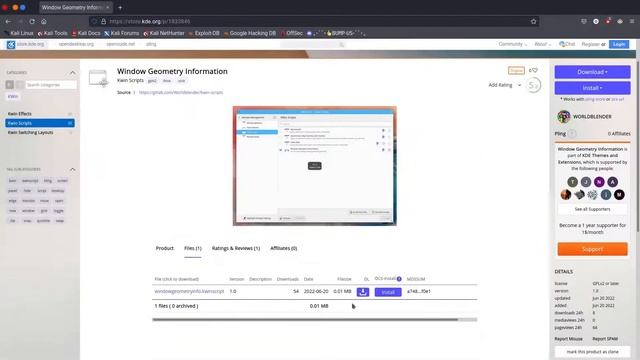The width and height of the screenshot is (640, 360).
Task: Open the Kali Linux bookmark
Action: pos(19,33)
